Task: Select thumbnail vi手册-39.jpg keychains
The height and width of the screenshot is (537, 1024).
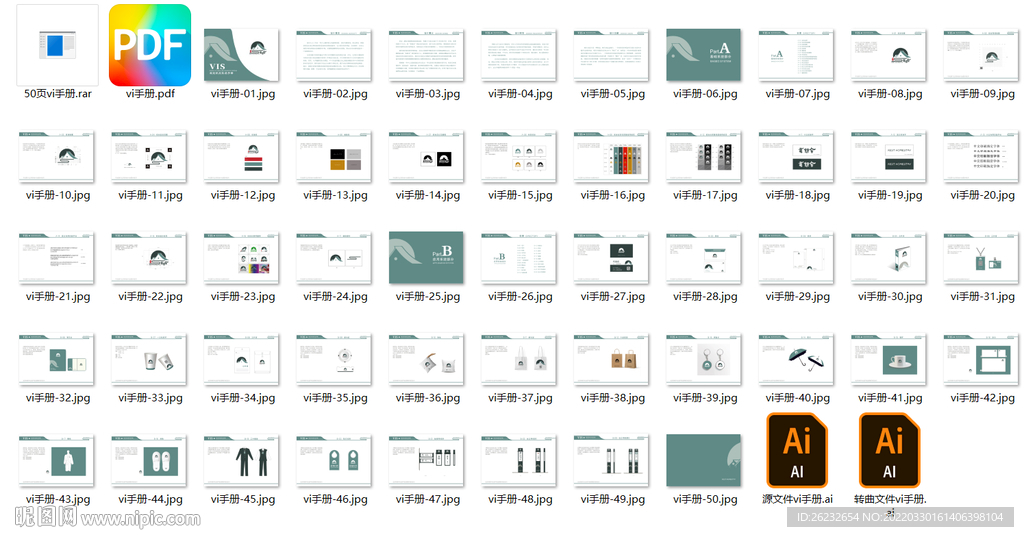Action: click(x=704, y=359)
